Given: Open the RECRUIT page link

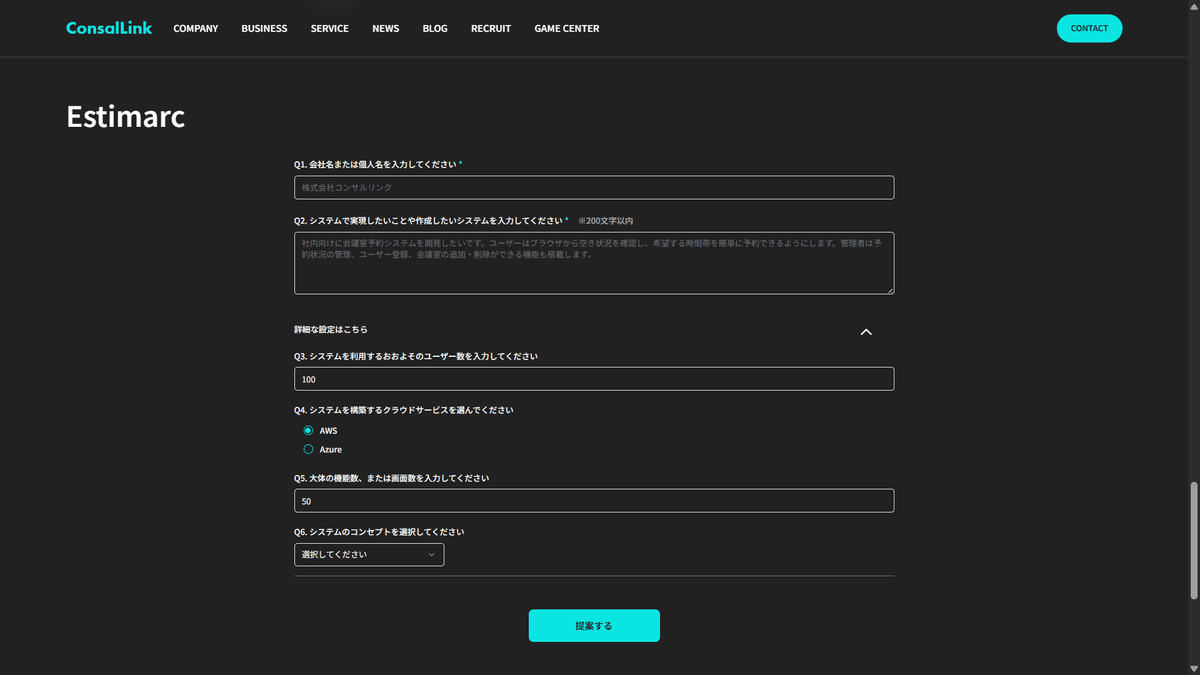Looking at the screenshot, I should tap(491, 28).
